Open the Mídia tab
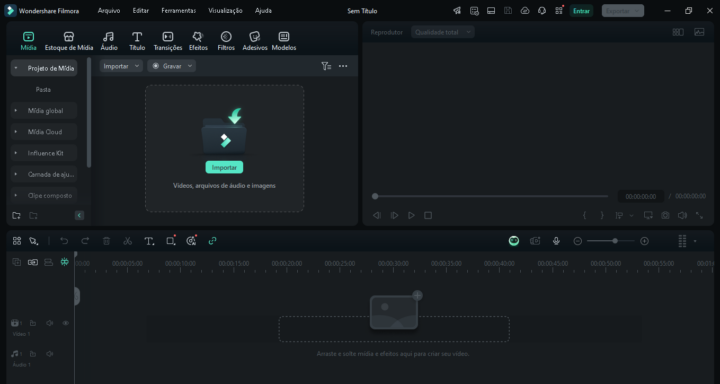Screen dimensions: 720x384 click(x=28, y=41)
